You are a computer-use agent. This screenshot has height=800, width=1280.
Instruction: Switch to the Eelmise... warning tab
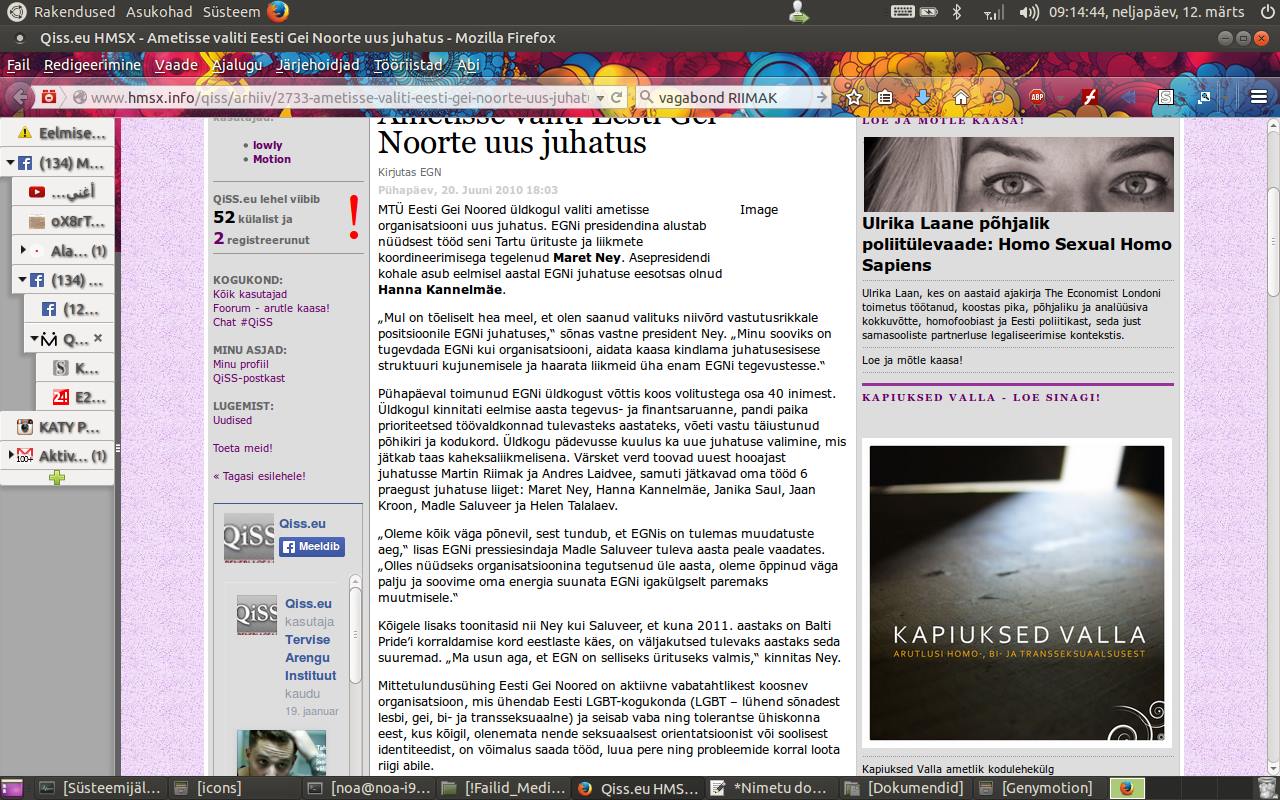click(x=58, y=133)
